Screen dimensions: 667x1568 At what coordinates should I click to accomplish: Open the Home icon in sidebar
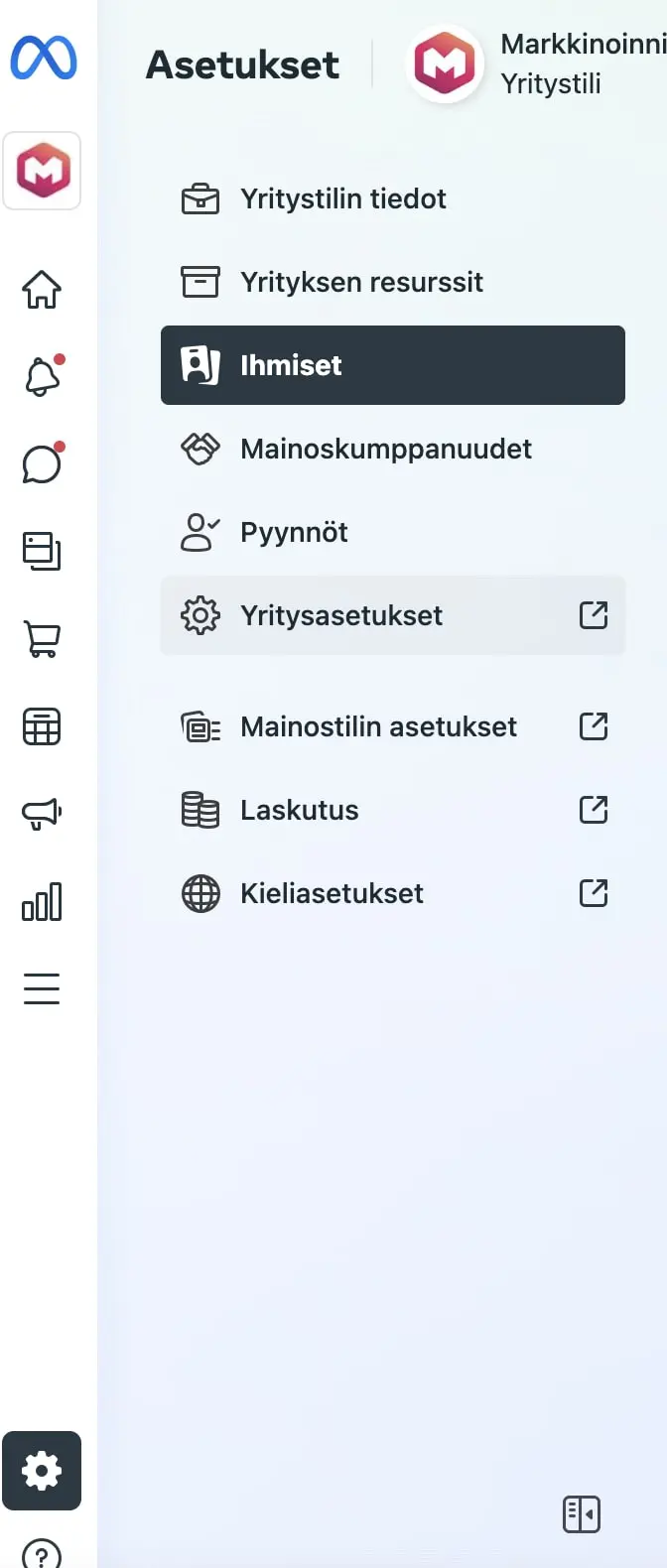(x=42, y=289)
